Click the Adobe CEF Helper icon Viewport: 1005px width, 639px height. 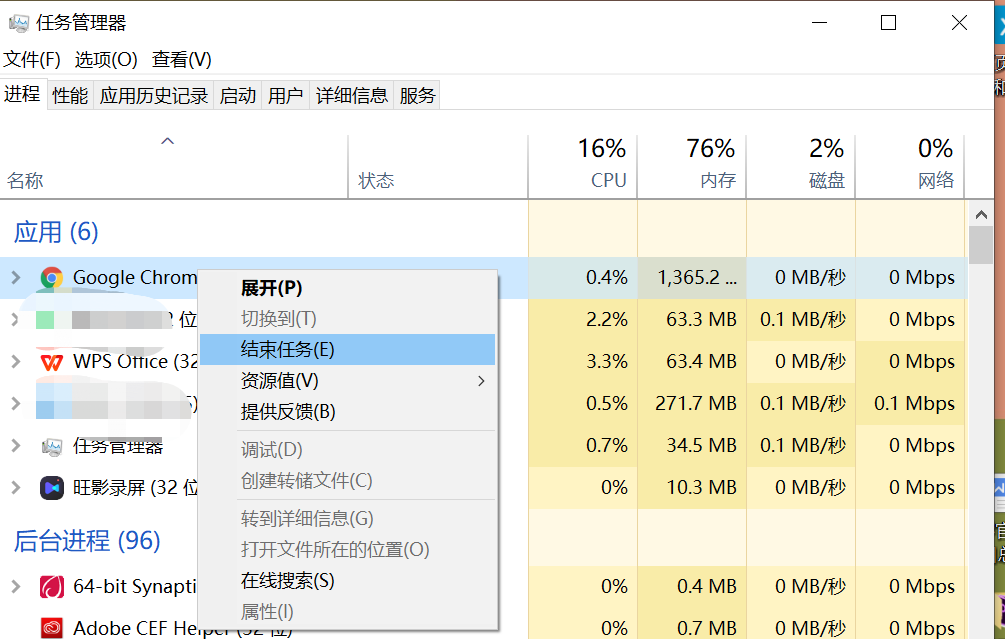click(x=51, y=628)
